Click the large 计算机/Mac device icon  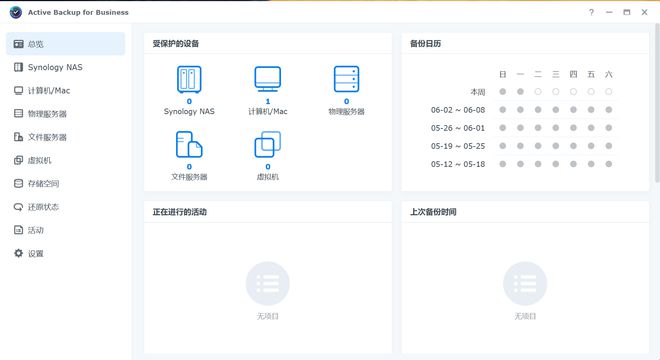pyautogui.click(x=268, y=79)
